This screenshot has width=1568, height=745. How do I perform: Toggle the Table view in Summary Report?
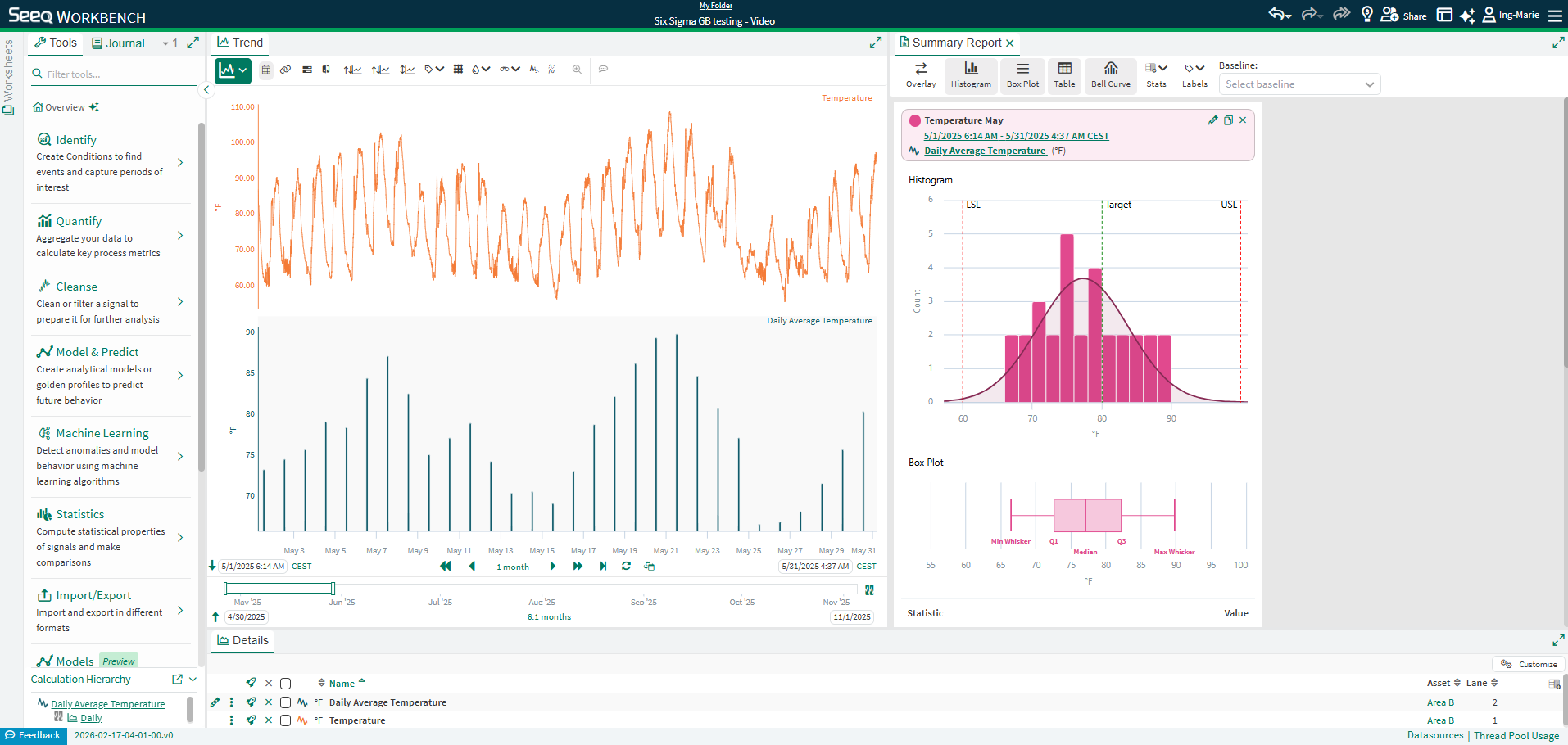1064,75
